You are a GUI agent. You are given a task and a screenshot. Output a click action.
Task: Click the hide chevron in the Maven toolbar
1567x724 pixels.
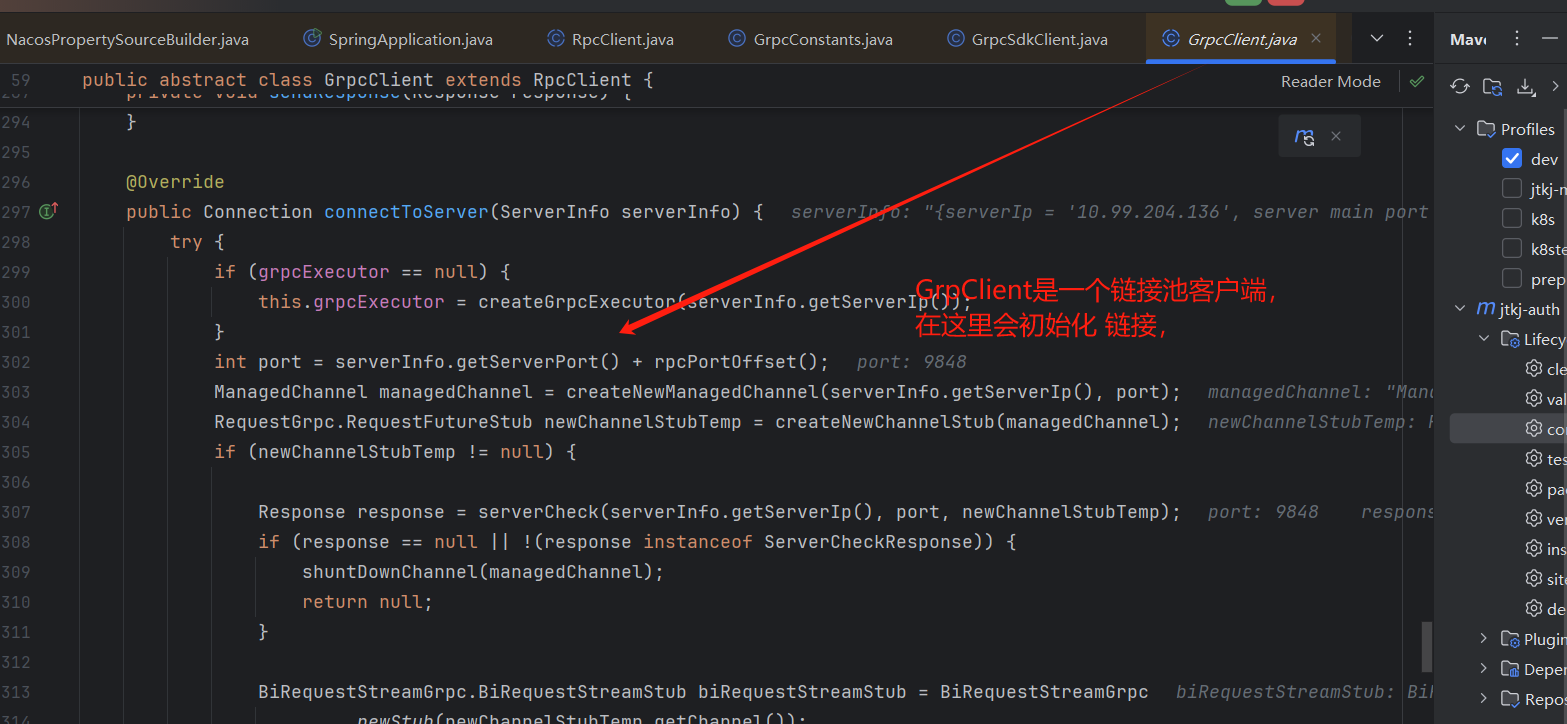pyautogui.click(x=1557, y=87)
